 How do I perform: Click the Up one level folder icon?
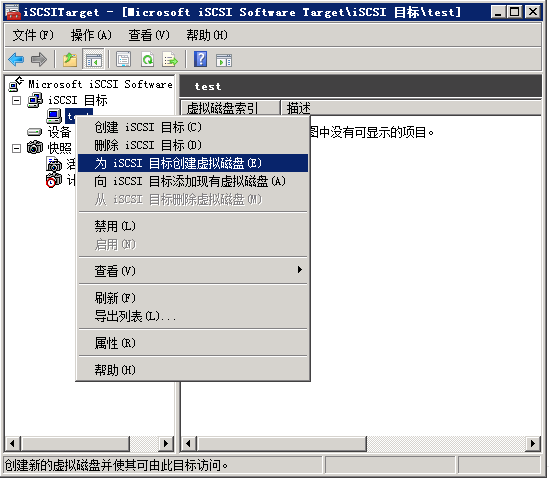click(70, 60)
